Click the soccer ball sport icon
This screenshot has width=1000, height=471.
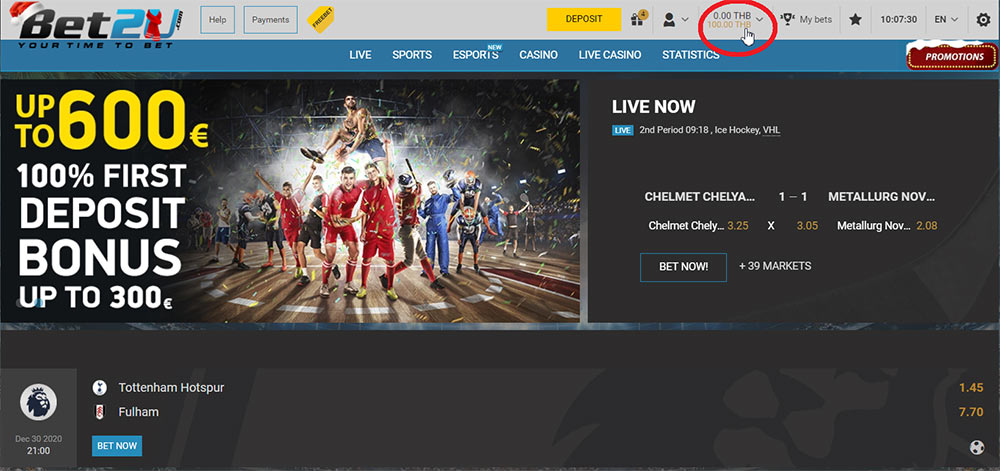976,447
